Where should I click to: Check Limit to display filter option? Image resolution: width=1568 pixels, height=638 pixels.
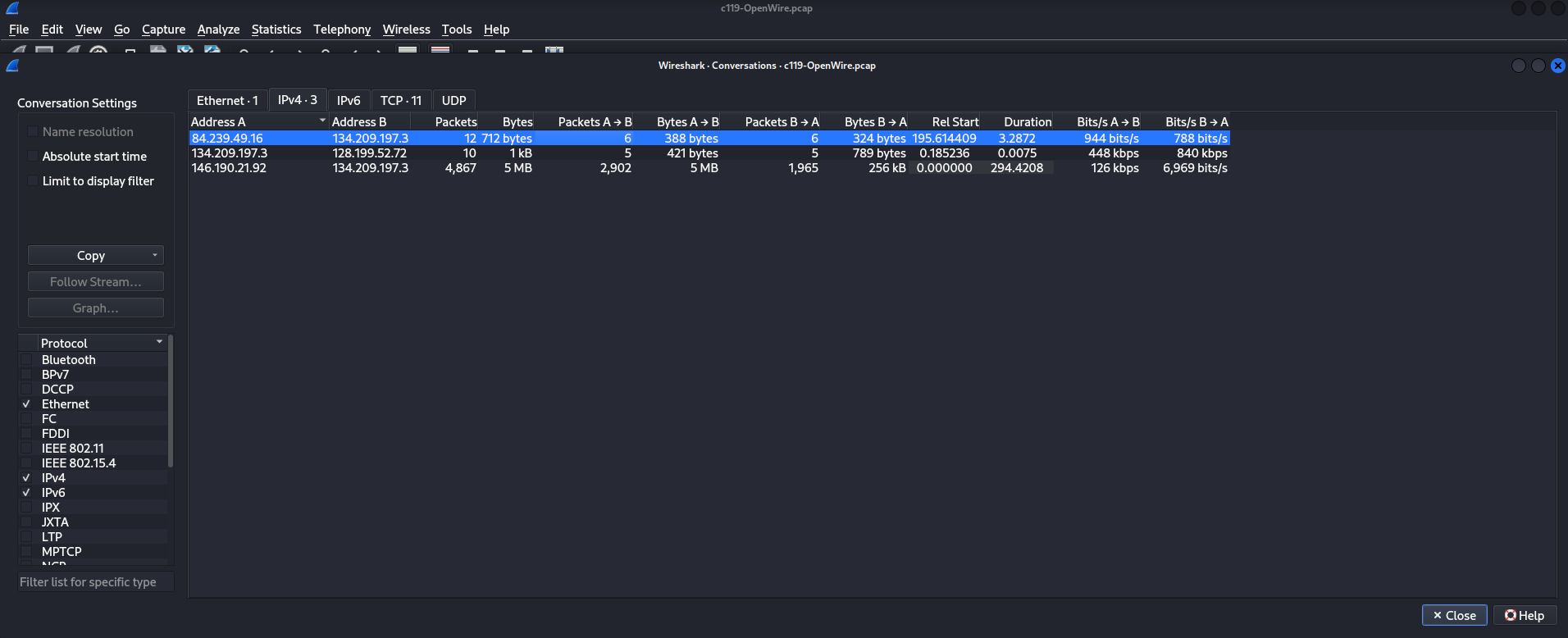click(33, 180)
